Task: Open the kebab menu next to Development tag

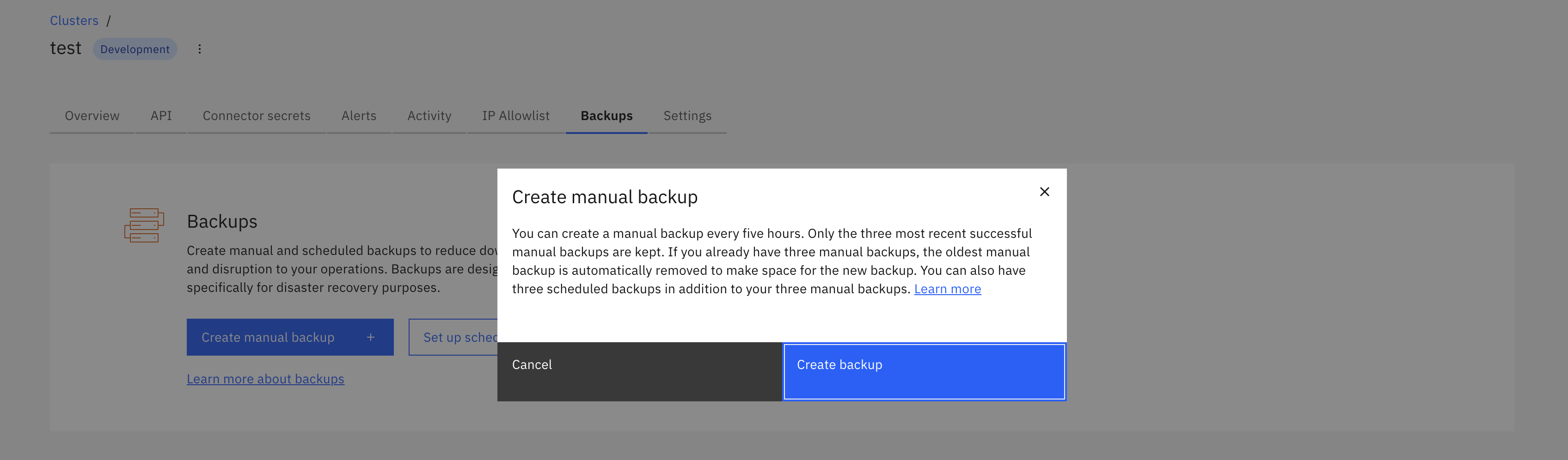Action: pos(199,49)
